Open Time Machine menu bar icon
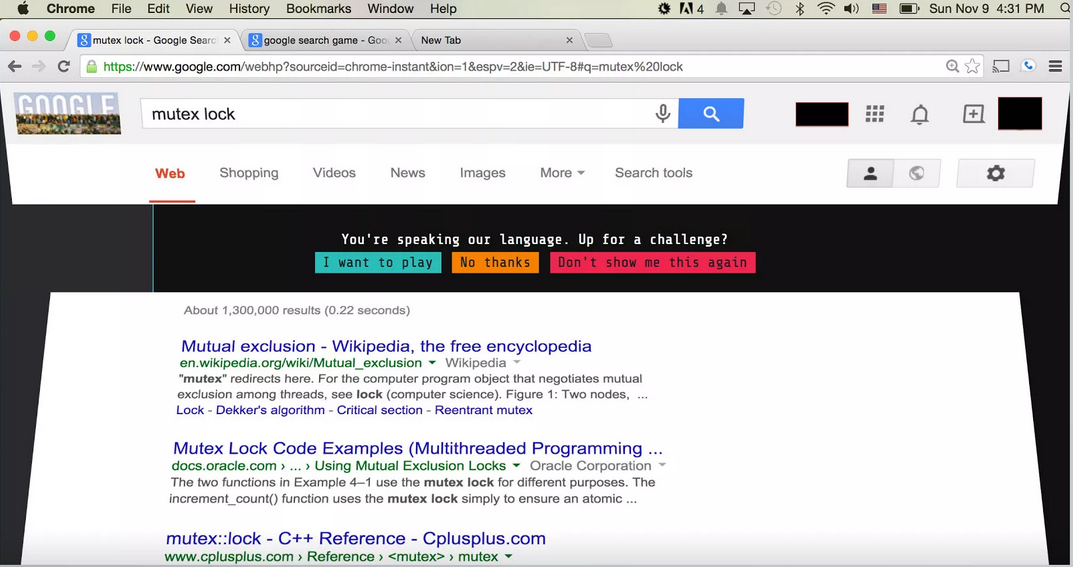The width and height of the screenshot is (1073, 567). click(x=774, y=9)
